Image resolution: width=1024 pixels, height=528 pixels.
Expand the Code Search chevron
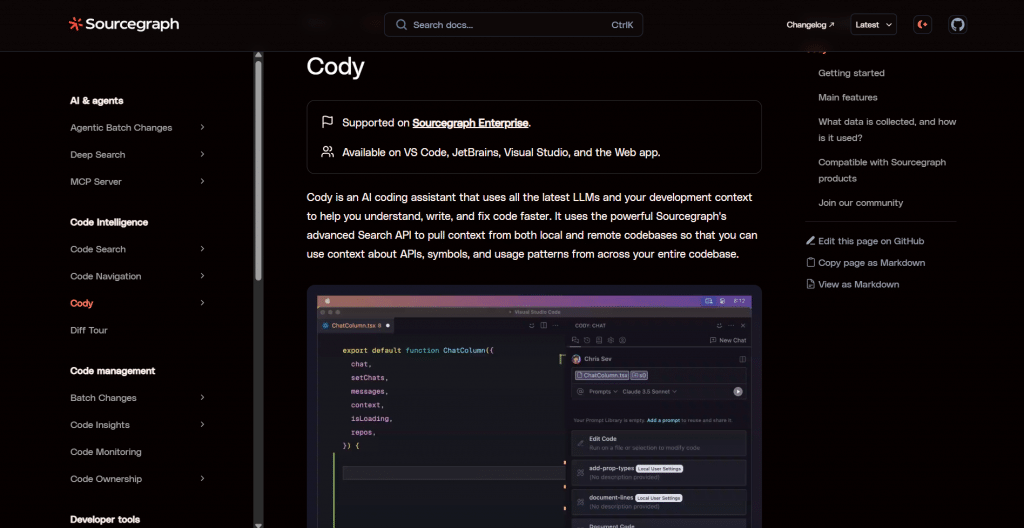[x=202, y=249]
